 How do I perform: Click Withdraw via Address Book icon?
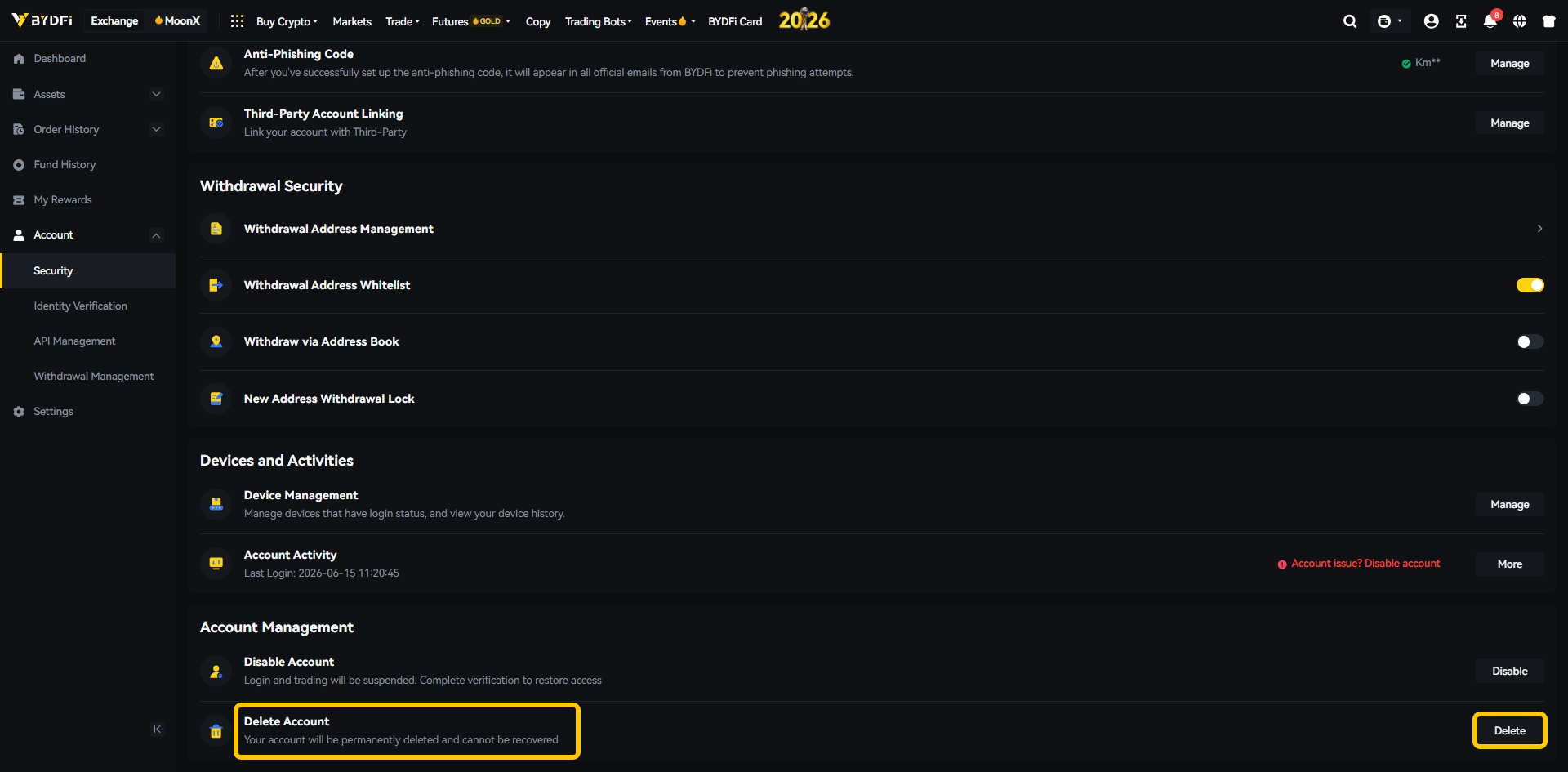pyautogui.click(x=216, y=341)
